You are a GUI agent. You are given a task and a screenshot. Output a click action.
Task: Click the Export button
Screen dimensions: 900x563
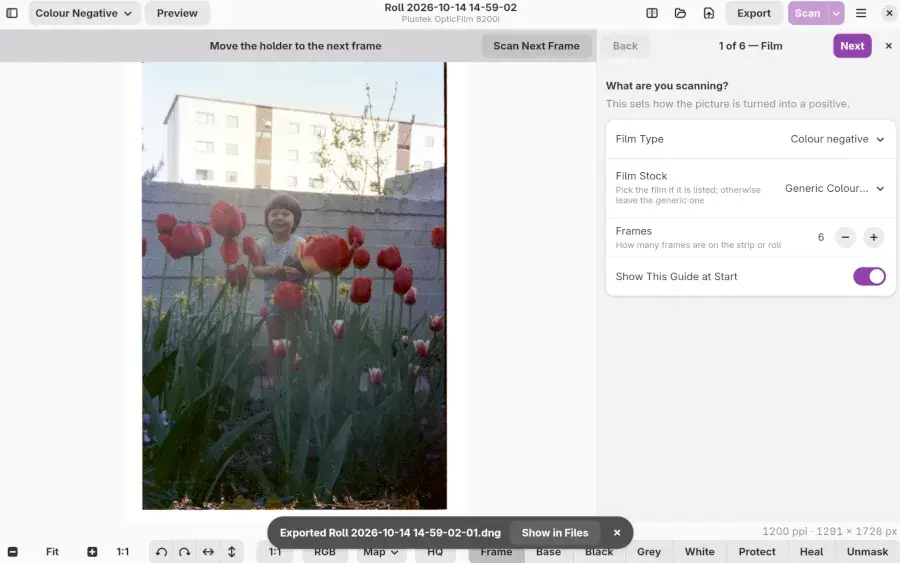tap(754, 13)
